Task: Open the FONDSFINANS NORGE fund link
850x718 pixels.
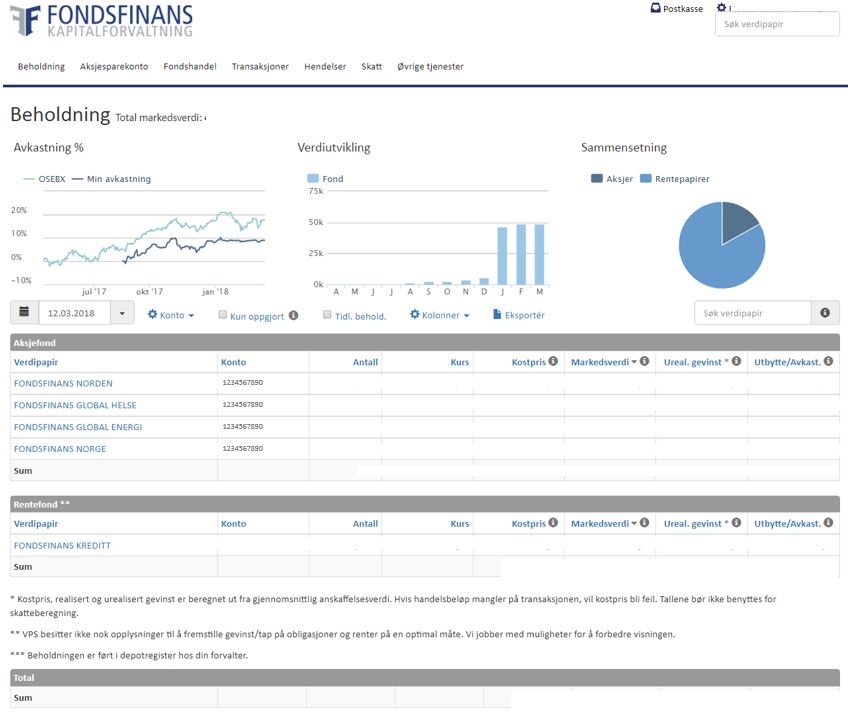Action: 60,449
